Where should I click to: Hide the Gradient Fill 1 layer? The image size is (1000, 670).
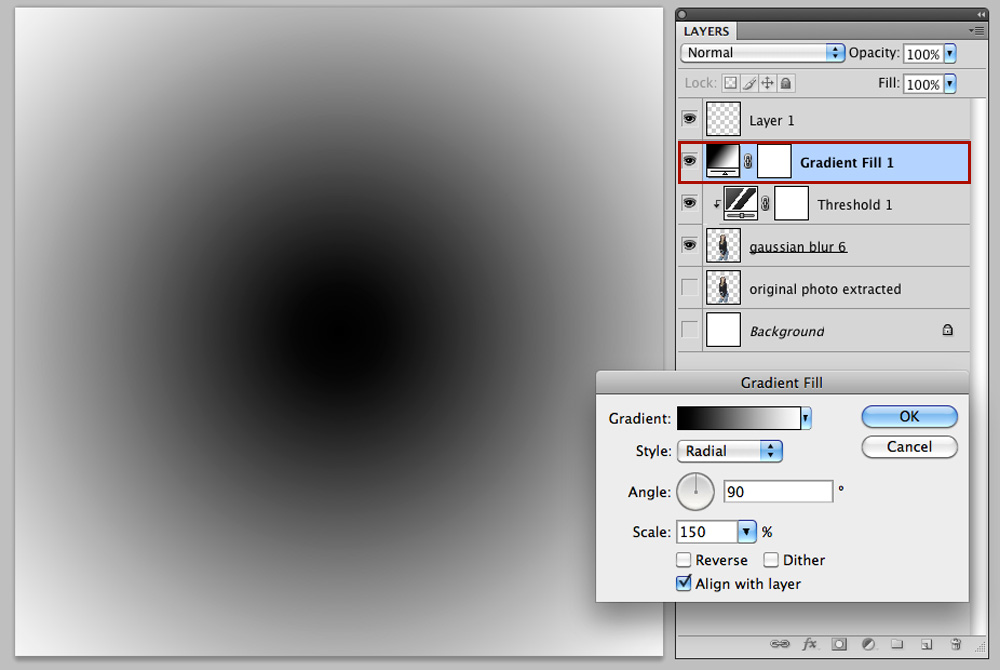point(689,161)
